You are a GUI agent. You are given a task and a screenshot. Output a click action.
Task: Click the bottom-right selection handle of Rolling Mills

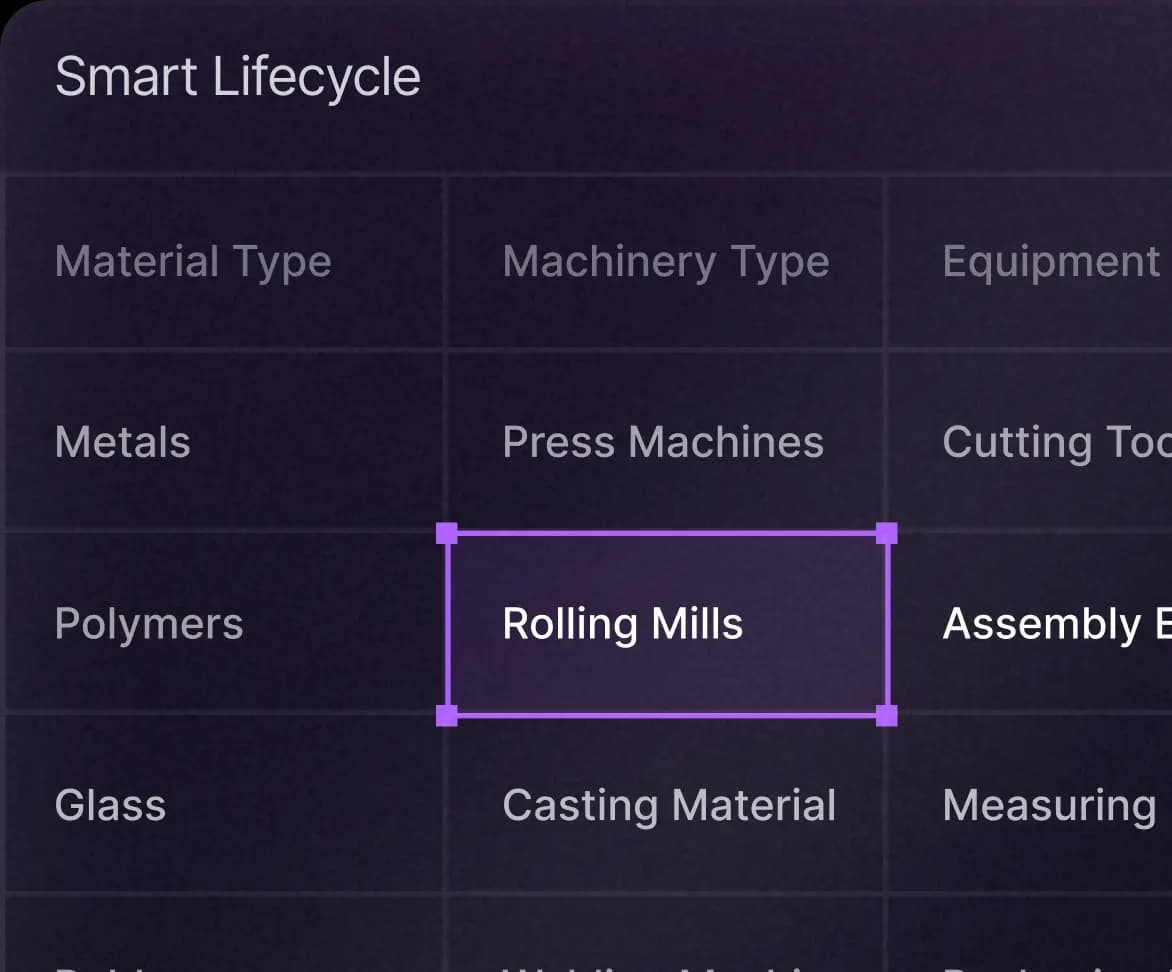(x=886, y=715)
